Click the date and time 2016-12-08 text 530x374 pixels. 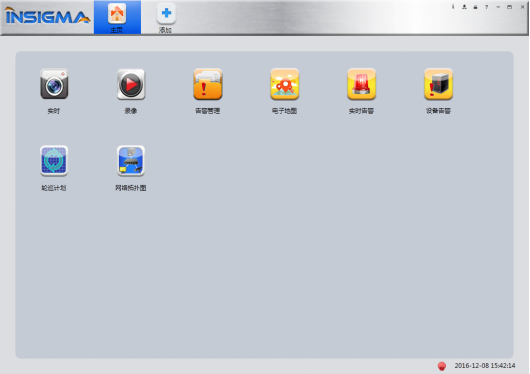point(485,366)
